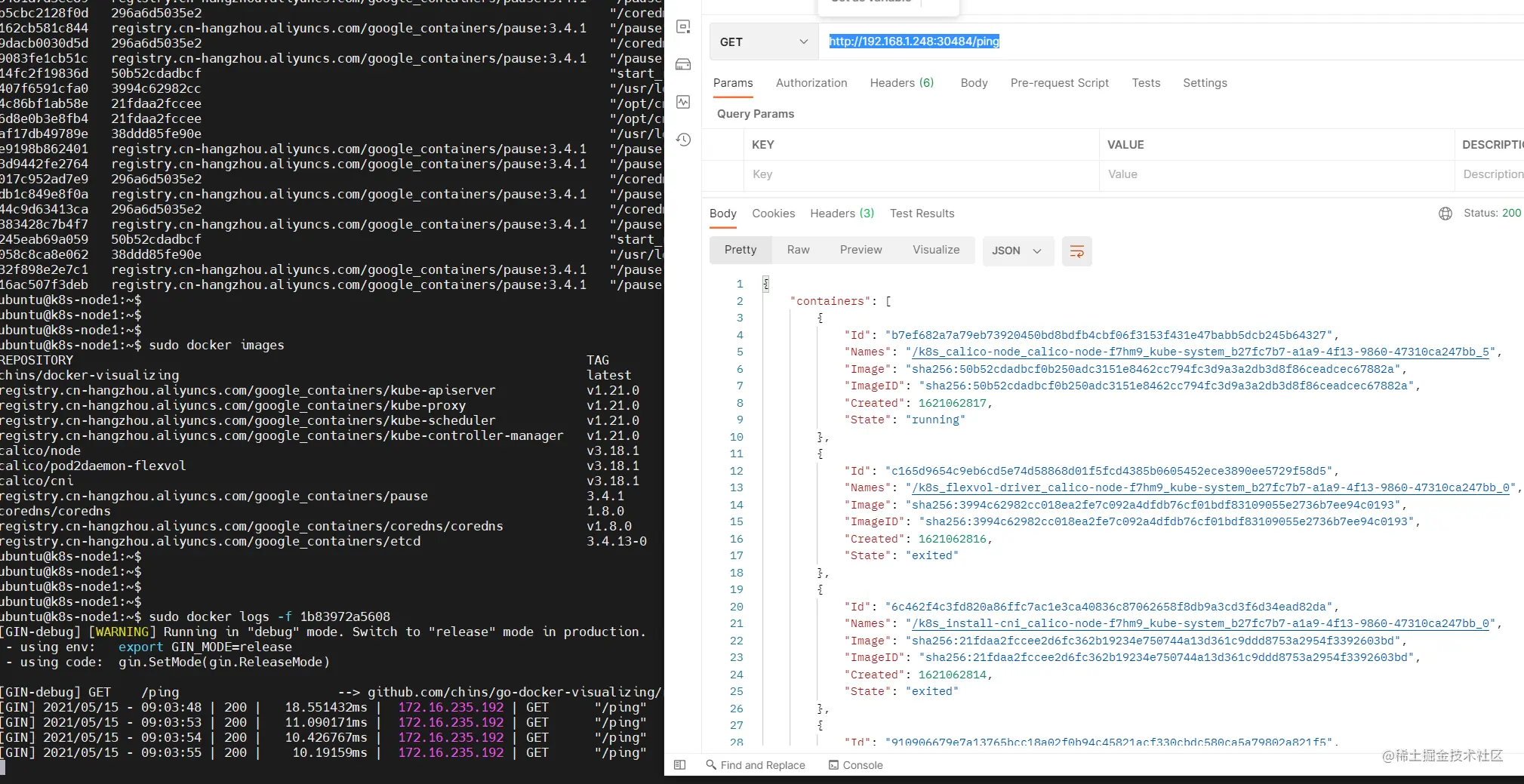Open the History sidebar icon

683,140
